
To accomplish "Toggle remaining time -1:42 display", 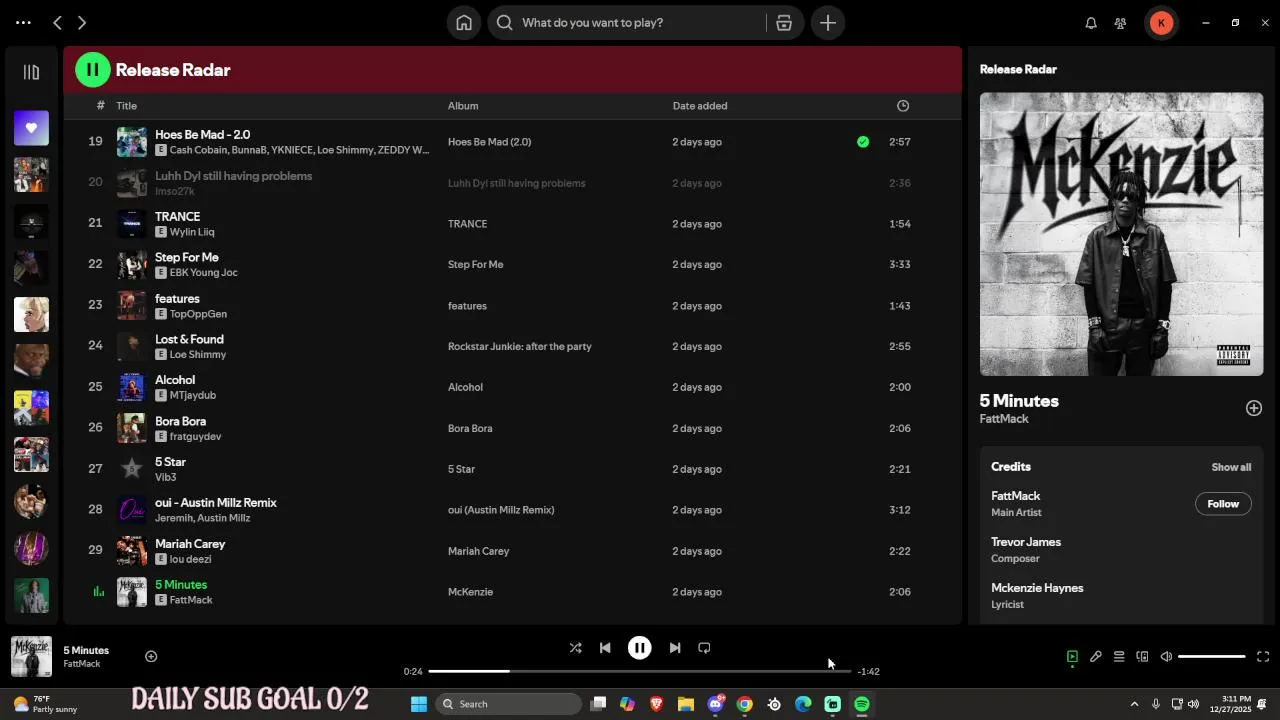I will click(x=868, y=672).
